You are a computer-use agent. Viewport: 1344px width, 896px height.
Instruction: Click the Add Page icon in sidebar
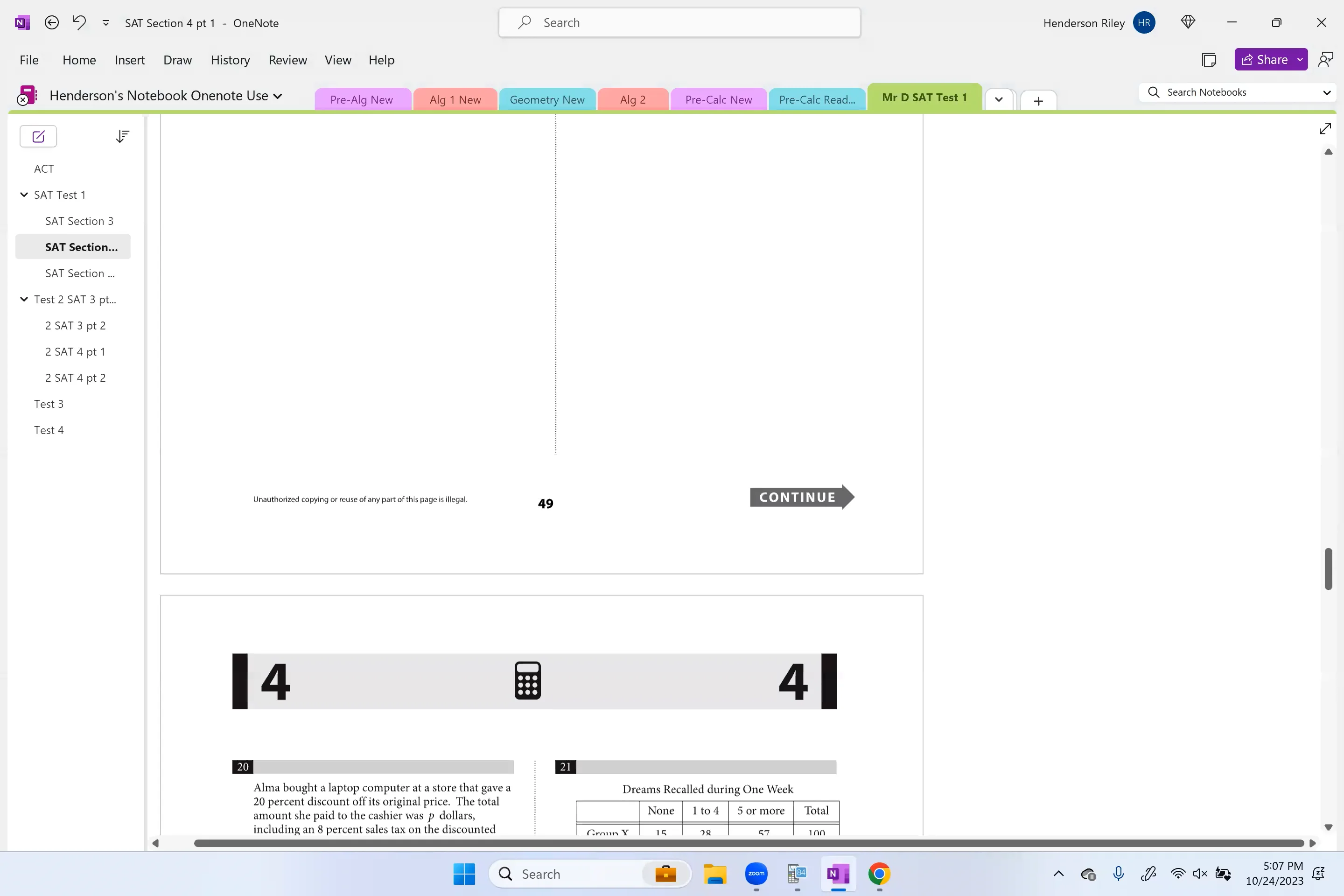(x=38, y=137)
